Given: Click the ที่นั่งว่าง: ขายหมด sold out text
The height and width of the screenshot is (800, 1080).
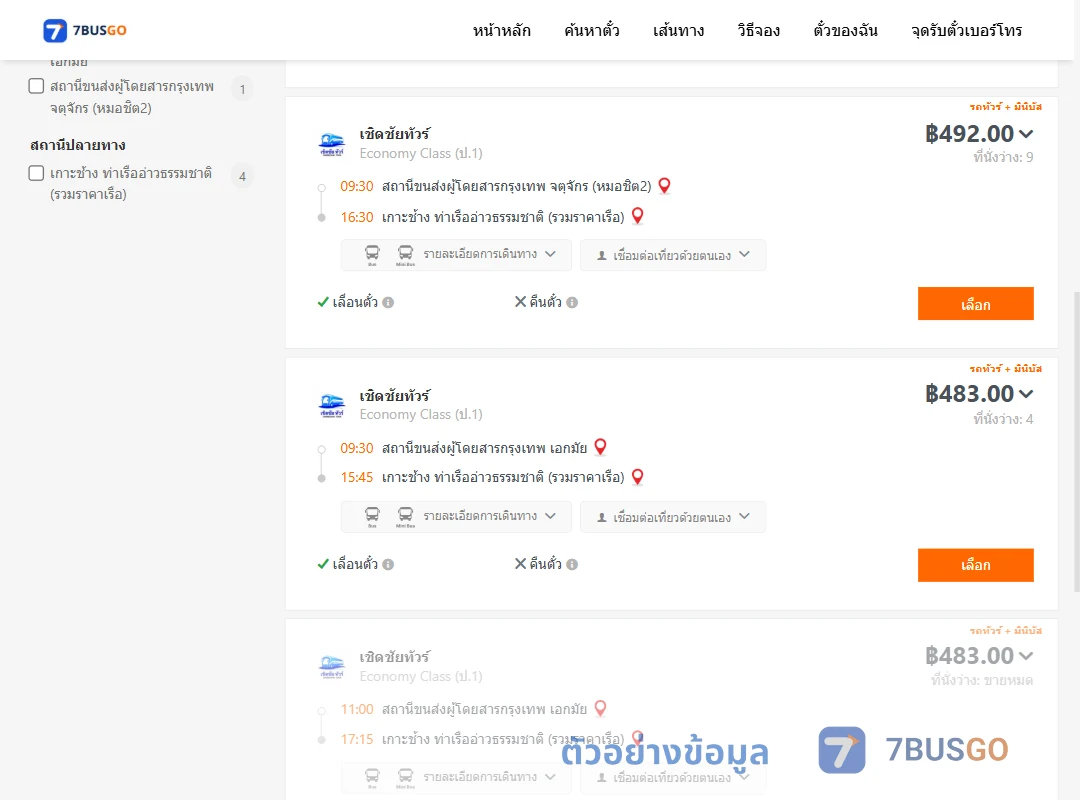Looking at the screenshot, I should click(x=982, y=680).
